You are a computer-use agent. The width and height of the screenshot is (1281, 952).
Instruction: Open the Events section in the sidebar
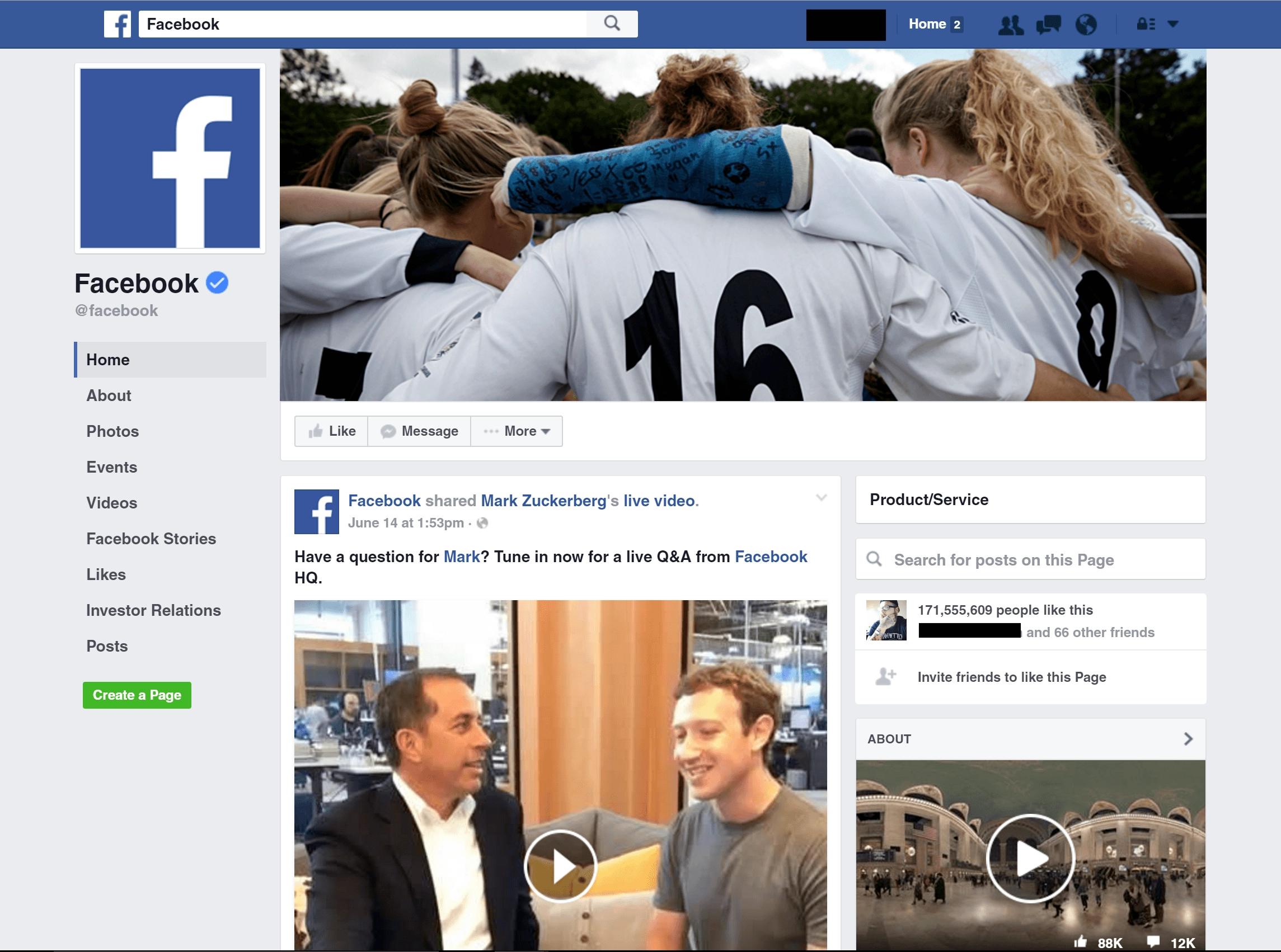pos(112,467)
